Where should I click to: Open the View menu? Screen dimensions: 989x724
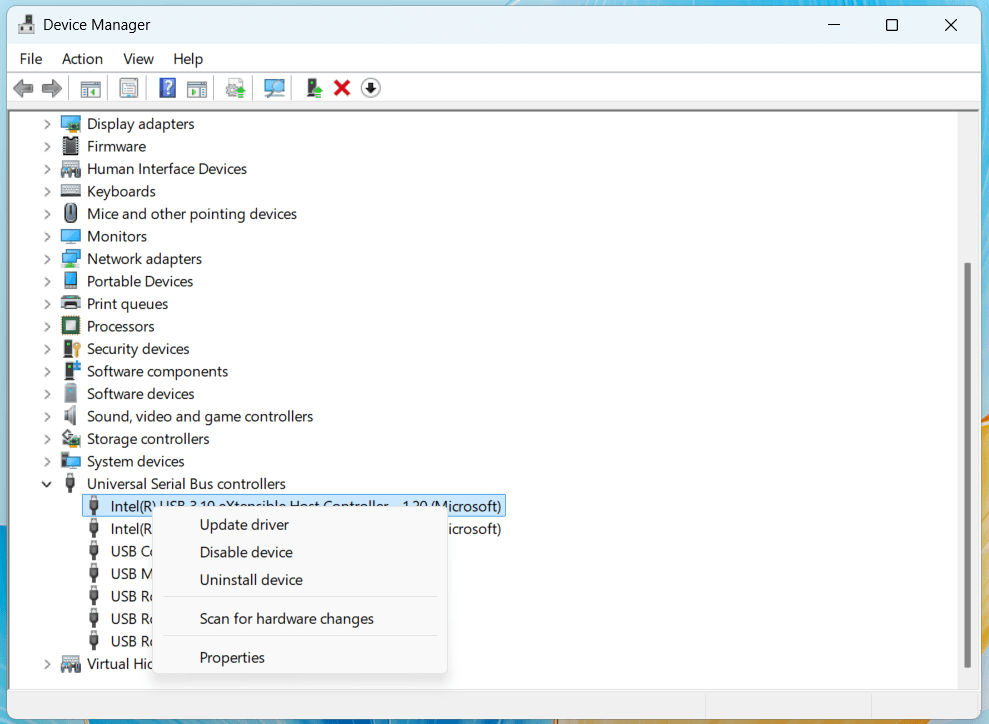point(138,59)
